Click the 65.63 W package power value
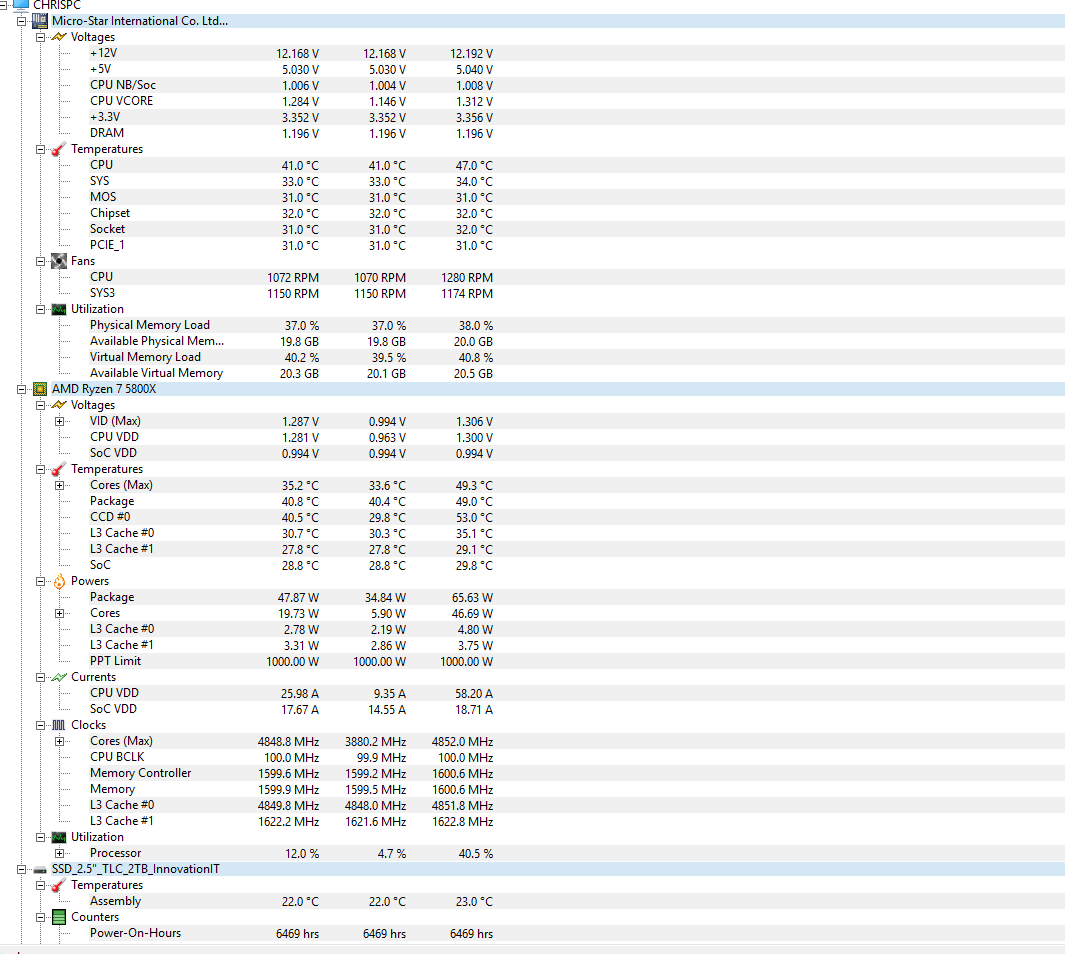This screenshot has height=954, width=1065. click(x=473, y=598)
